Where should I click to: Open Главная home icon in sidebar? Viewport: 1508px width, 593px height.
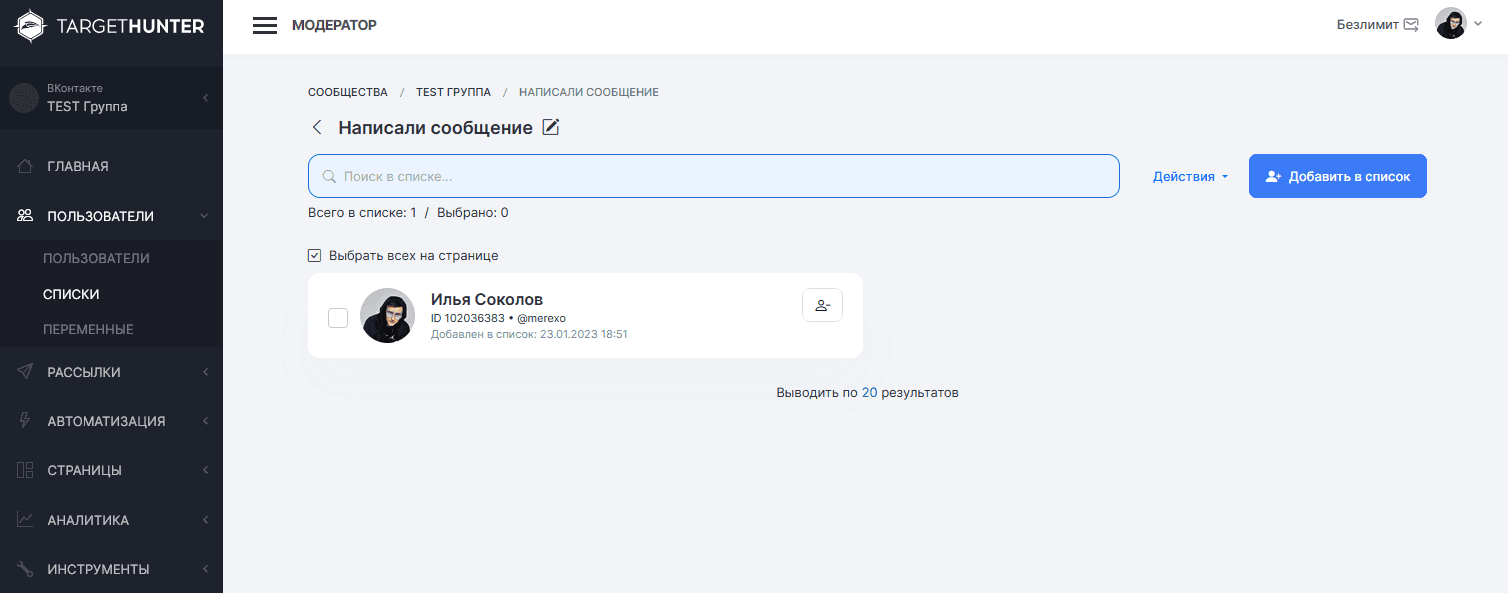point(26,166)
